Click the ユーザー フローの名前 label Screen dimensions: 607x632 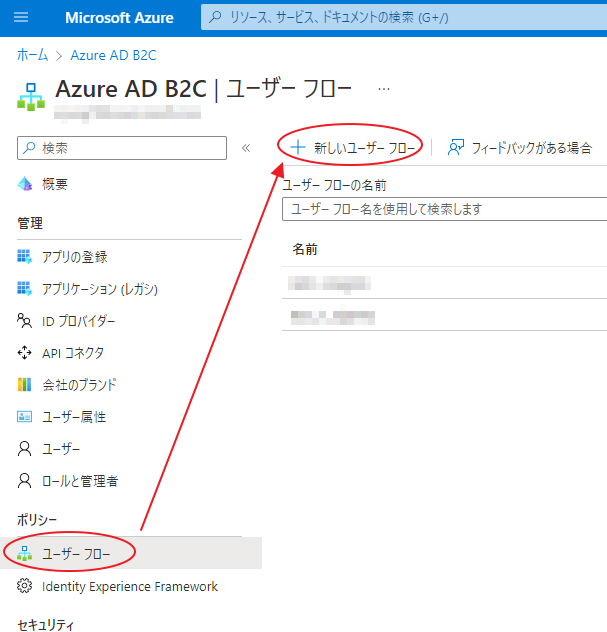pos(334,185)
